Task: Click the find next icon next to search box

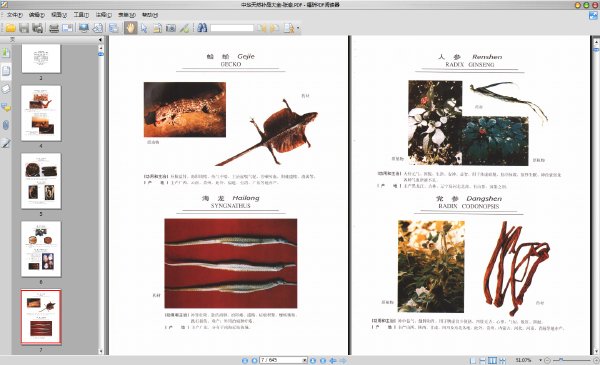Action: (274, 28)
